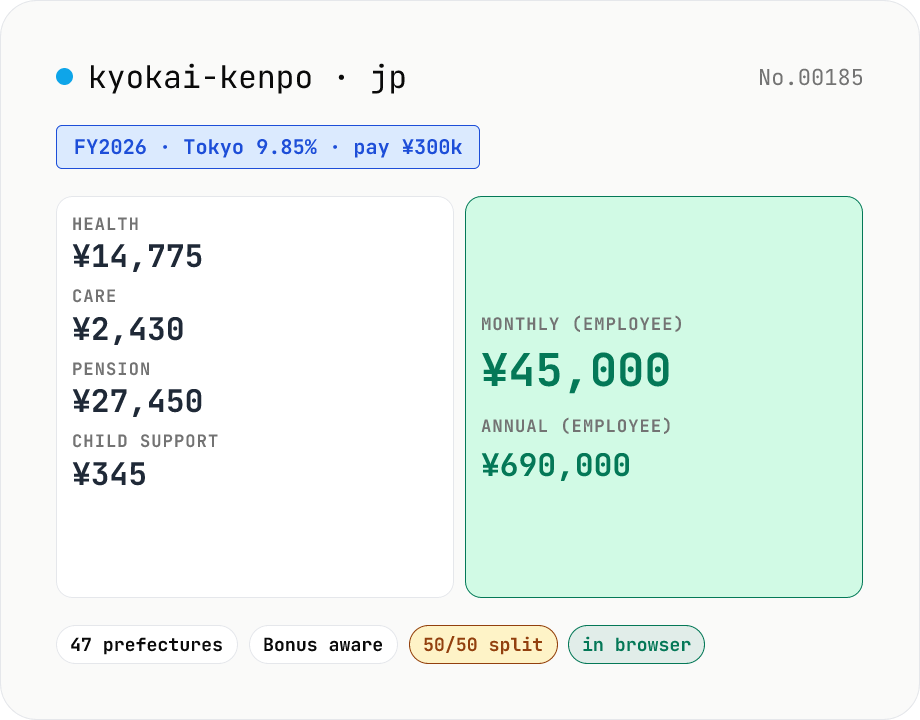This screenshot has height=720, width=920.
Task: Click the kyokai-kenpo · jp title
Action: coord(247,78)
